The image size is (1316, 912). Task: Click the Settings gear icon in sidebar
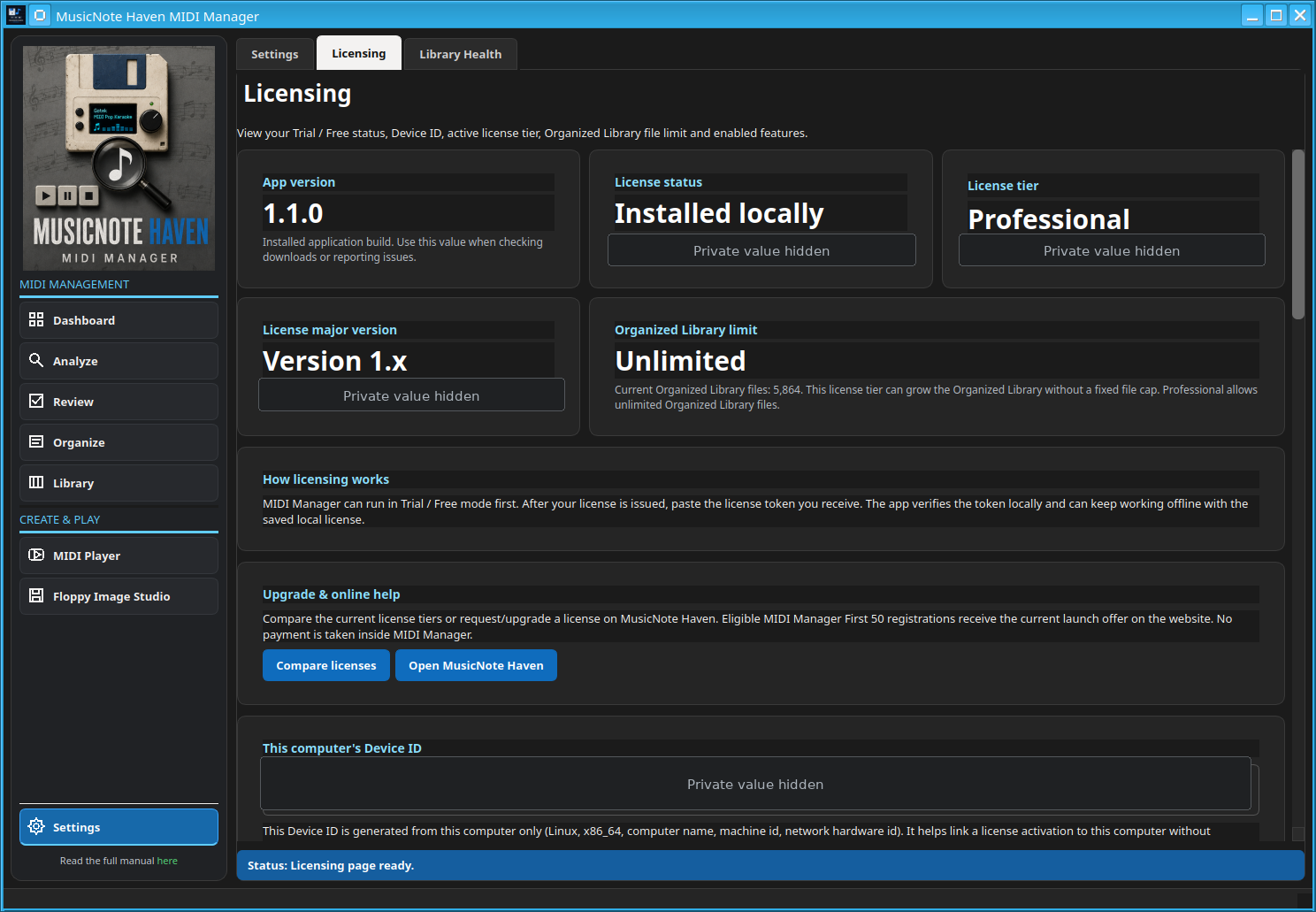[x=36, y=826]
